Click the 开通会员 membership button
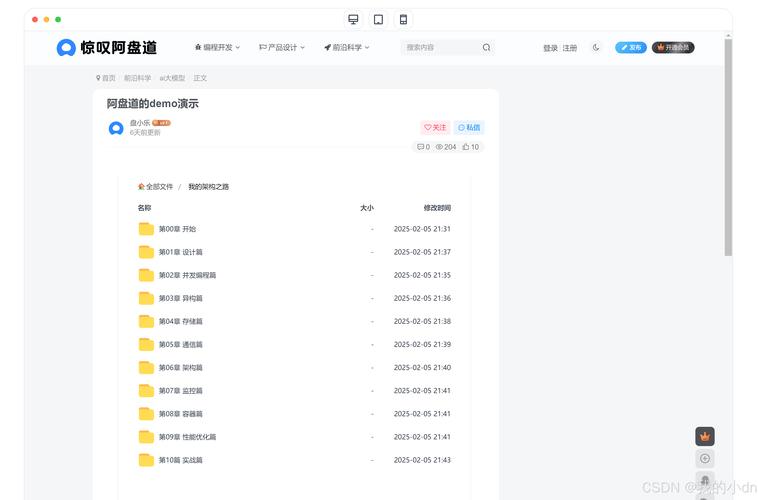The image size is (758, 500). coord(673,47)
